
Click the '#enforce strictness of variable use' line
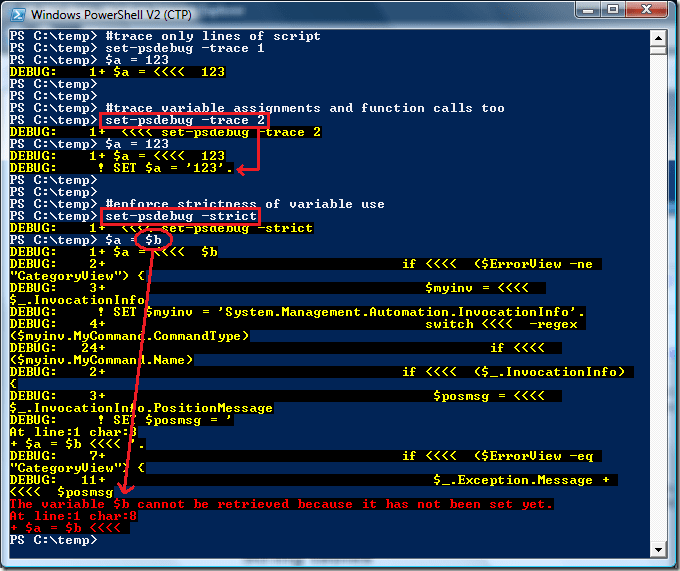pos(245,204)
